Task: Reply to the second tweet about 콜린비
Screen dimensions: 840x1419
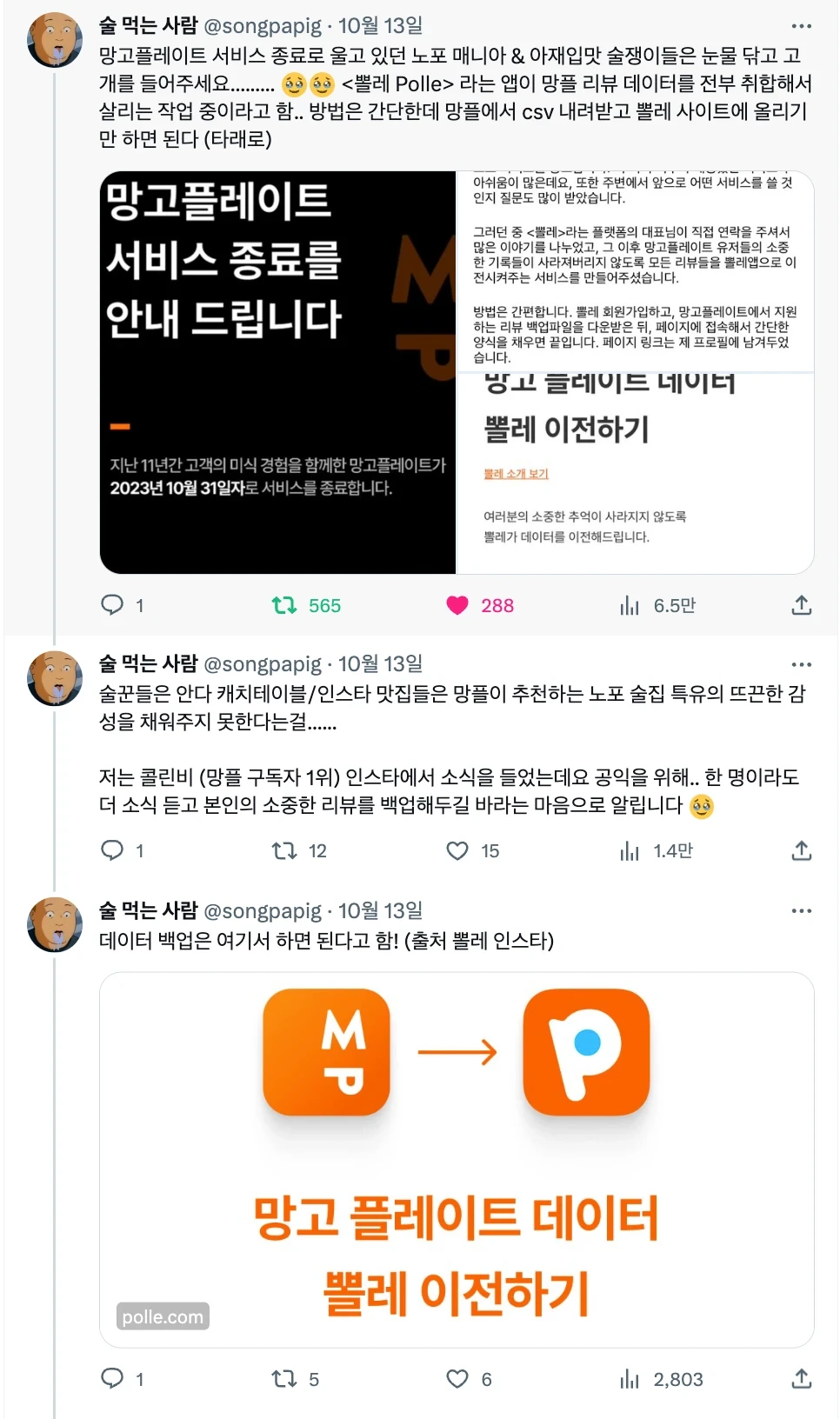Action: tap(112, 850)
